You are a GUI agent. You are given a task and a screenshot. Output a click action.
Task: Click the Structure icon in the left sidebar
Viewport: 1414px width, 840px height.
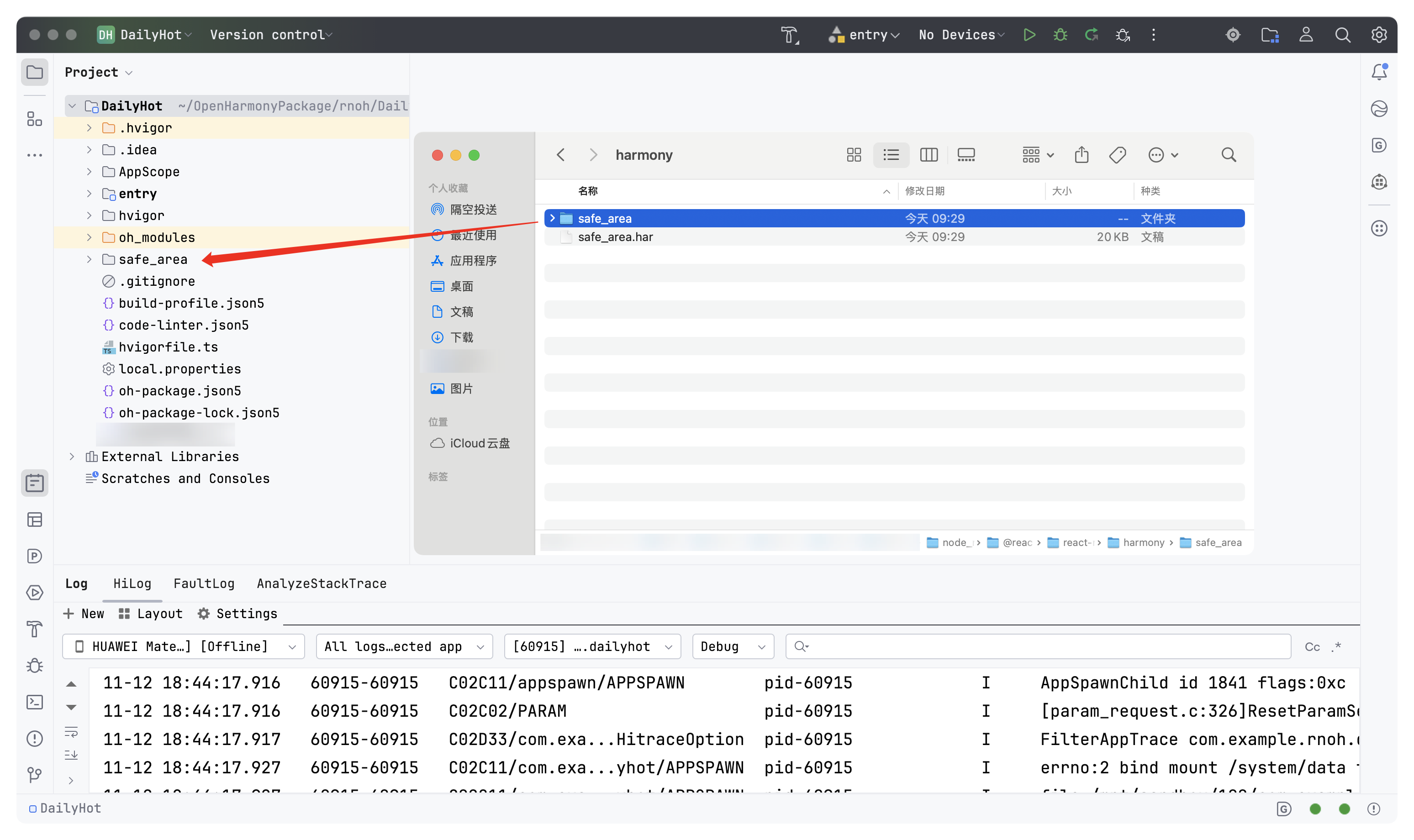[x=35, y=119]
